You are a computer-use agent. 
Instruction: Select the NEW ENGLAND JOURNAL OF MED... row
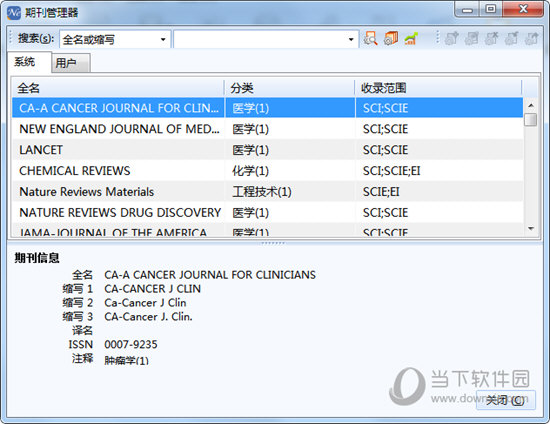click(x=267, y=129)
